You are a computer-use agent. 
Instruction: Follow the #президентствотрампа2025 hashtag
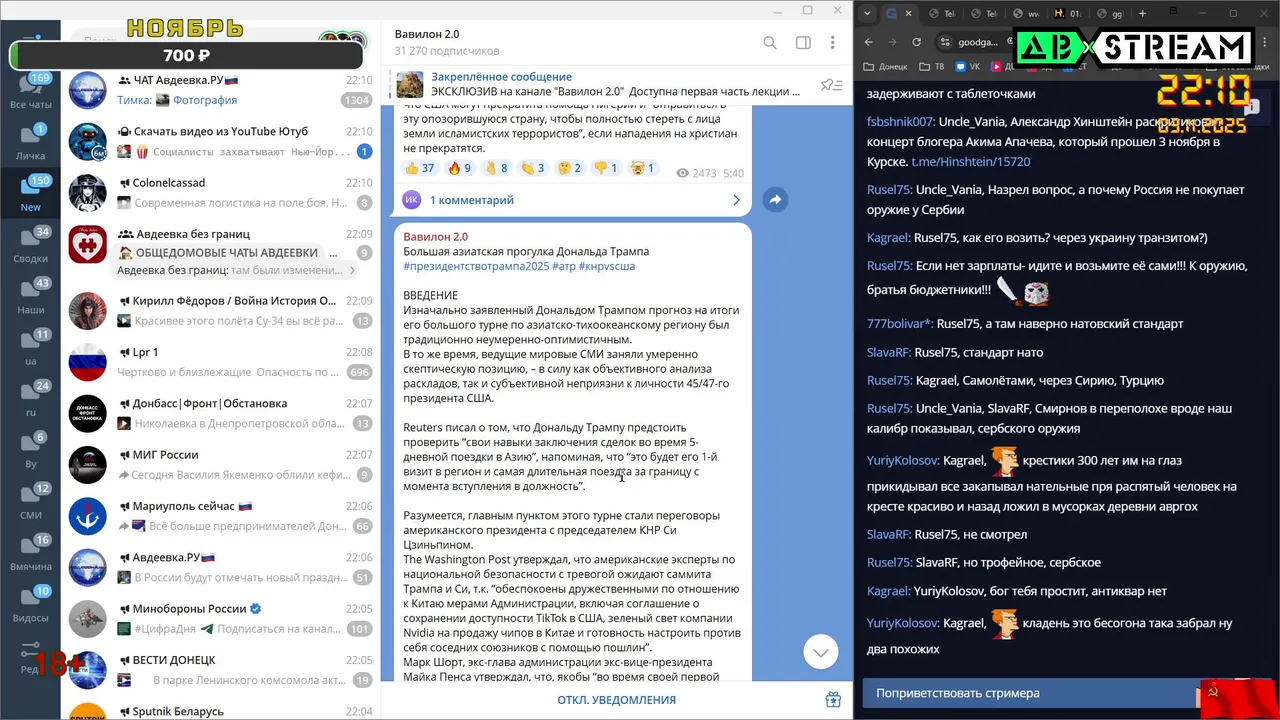476,266
